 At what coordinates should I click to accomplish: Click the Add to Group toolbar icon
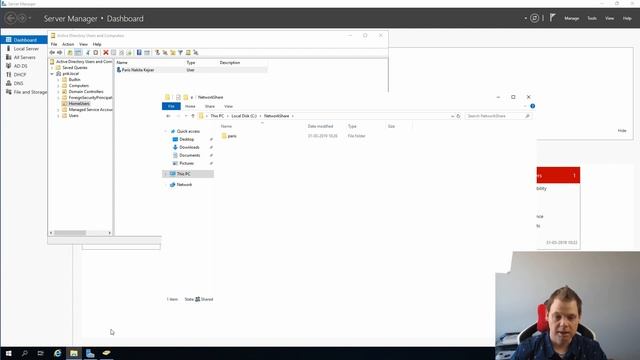[x=196, y=52]
